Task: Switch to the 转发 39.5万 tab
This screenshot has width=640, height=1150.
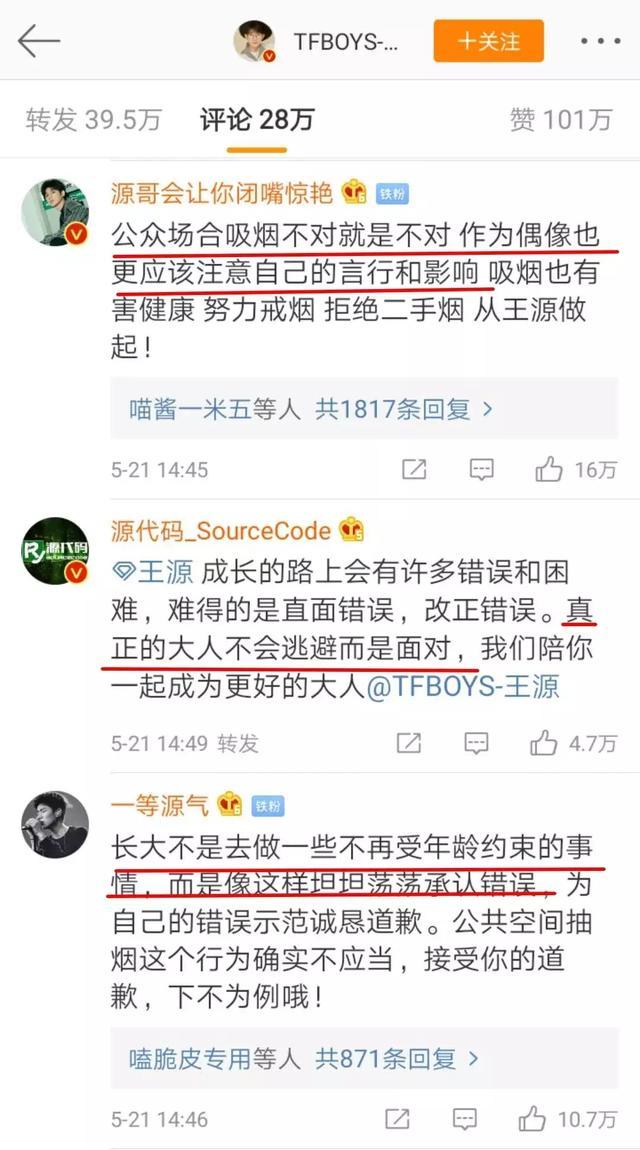Action: pyautogui.click(x=93, y=120)
